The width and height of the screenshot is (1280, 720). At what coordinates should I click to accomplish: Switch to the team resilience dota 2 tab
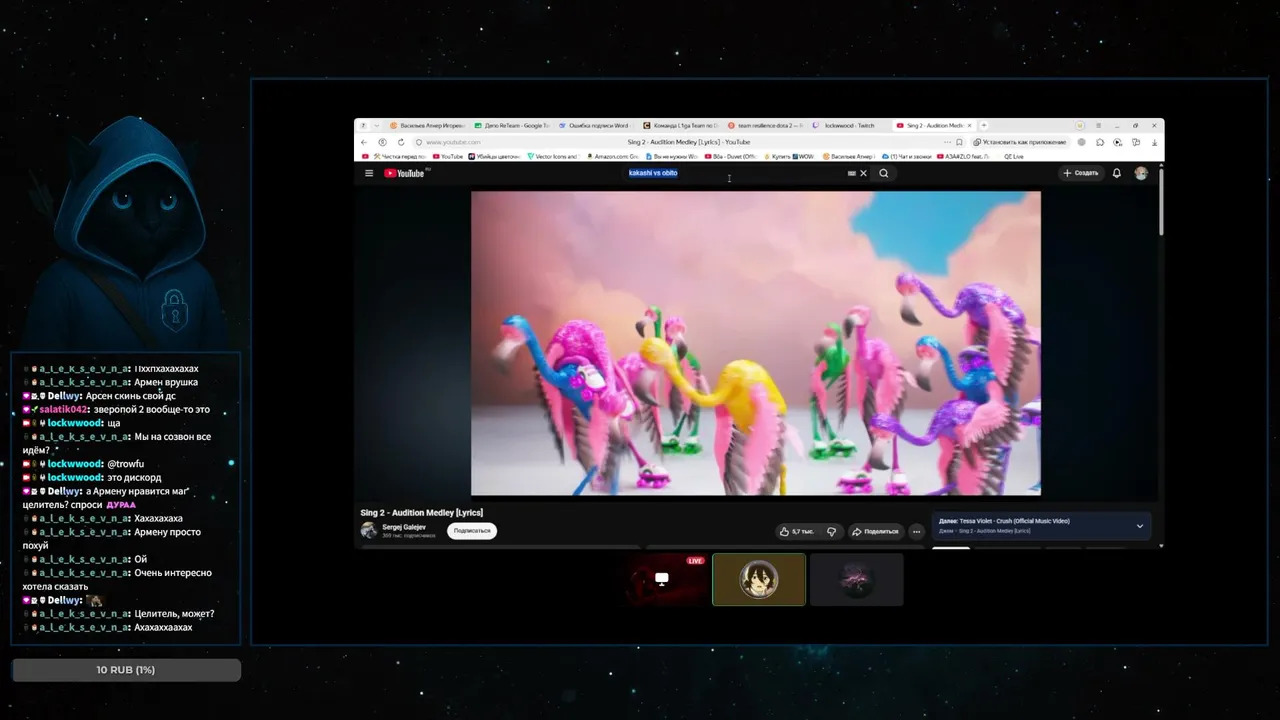(764, 125)
